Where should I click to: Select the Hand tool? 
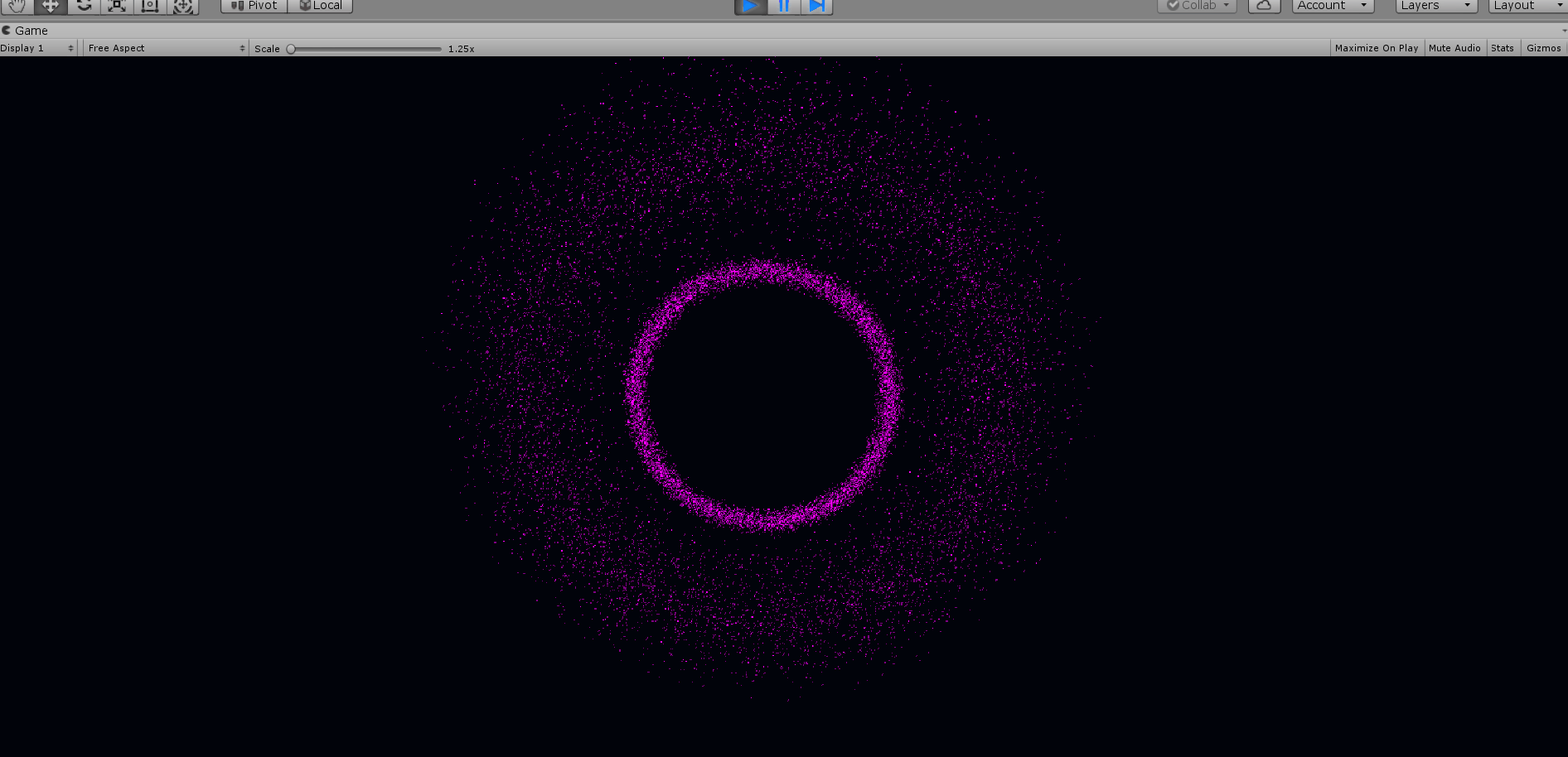click(x=17, y=6)
